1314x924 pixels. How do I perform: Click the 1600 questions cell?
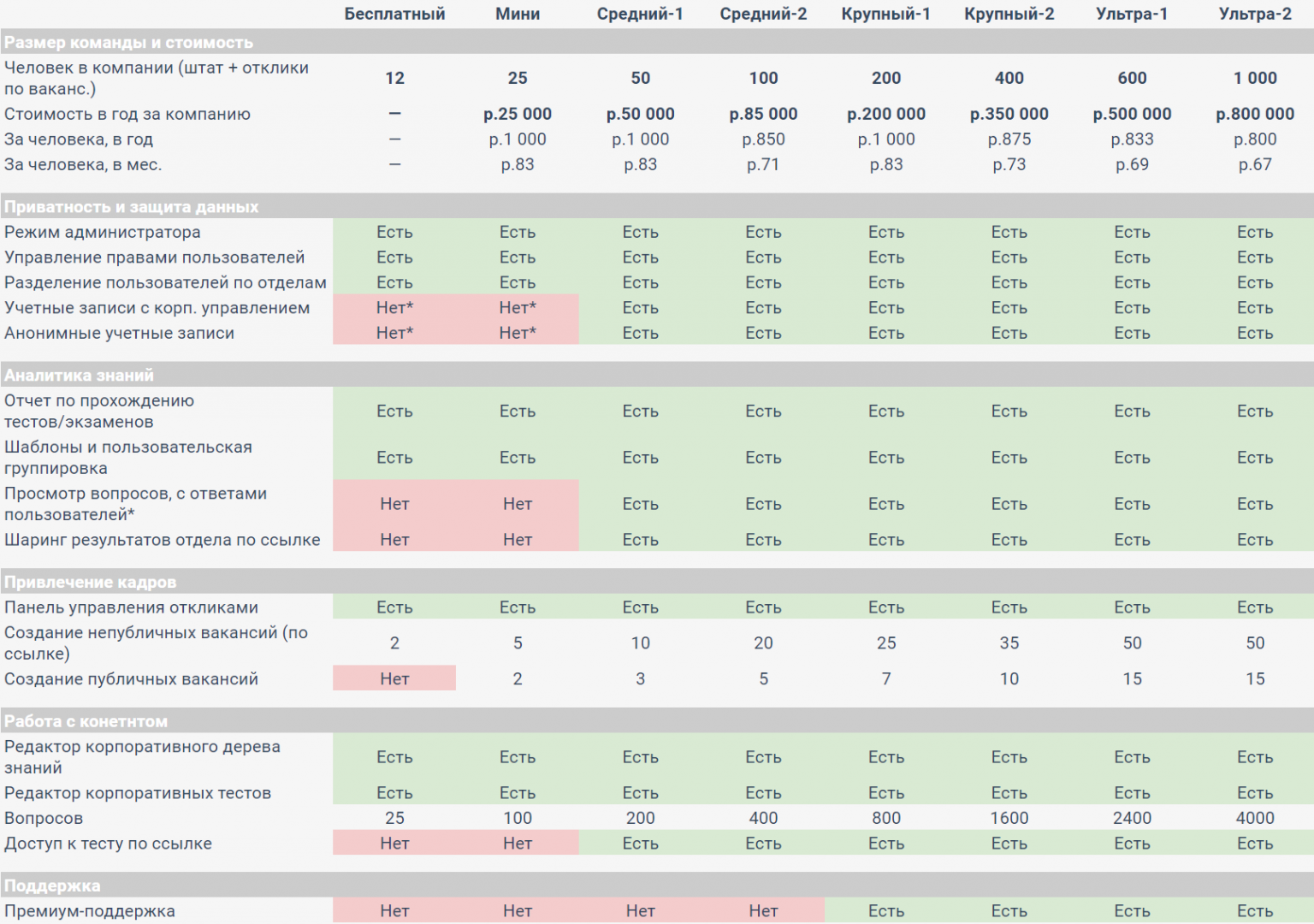[1009, 818]
